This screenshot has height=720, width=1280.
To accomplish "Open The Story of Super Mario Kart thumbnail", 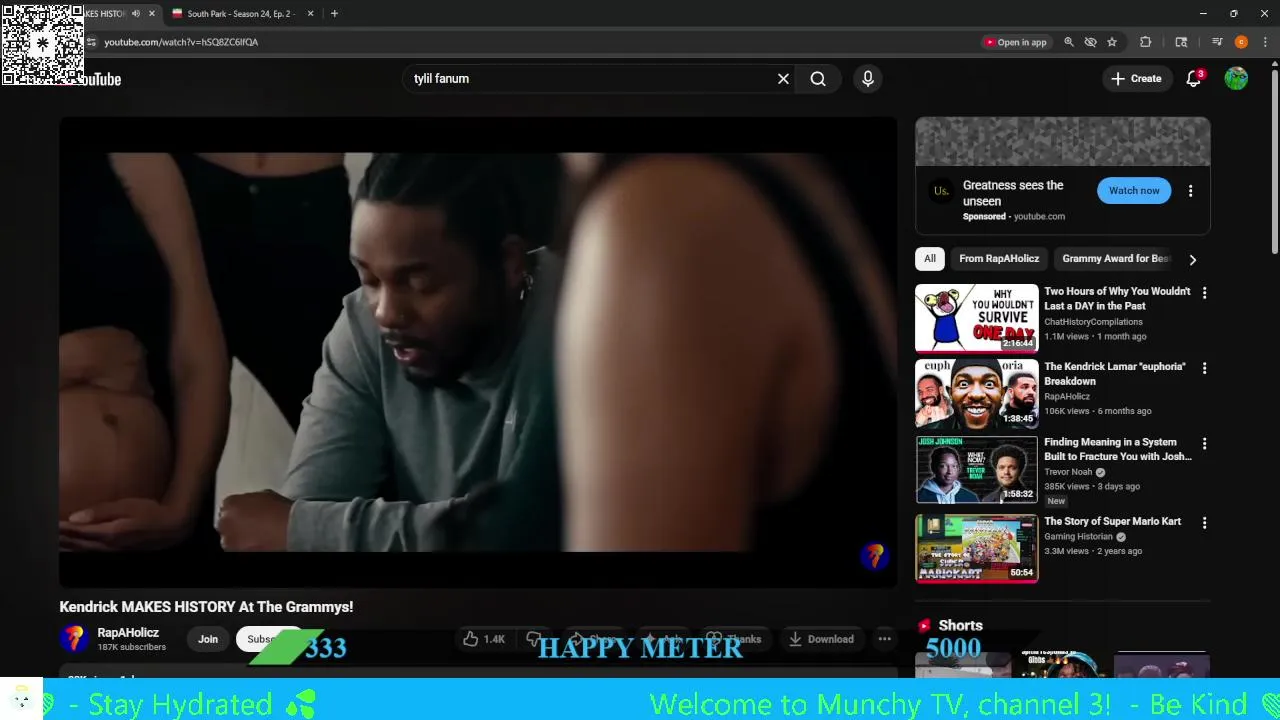I will click(977, 548).
